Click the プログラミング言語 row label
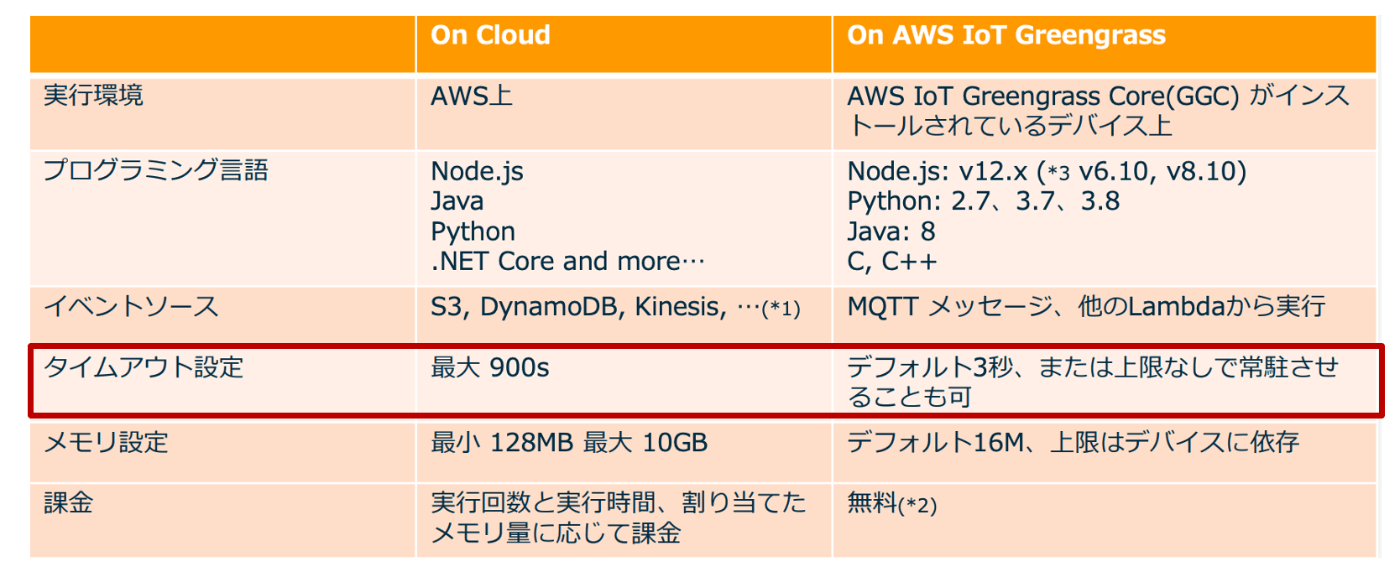 tap(155, 170)
